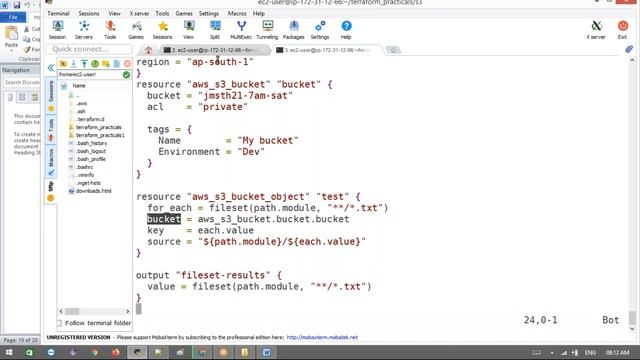Open the Servers toolbar icon

[x=84, y=30]
